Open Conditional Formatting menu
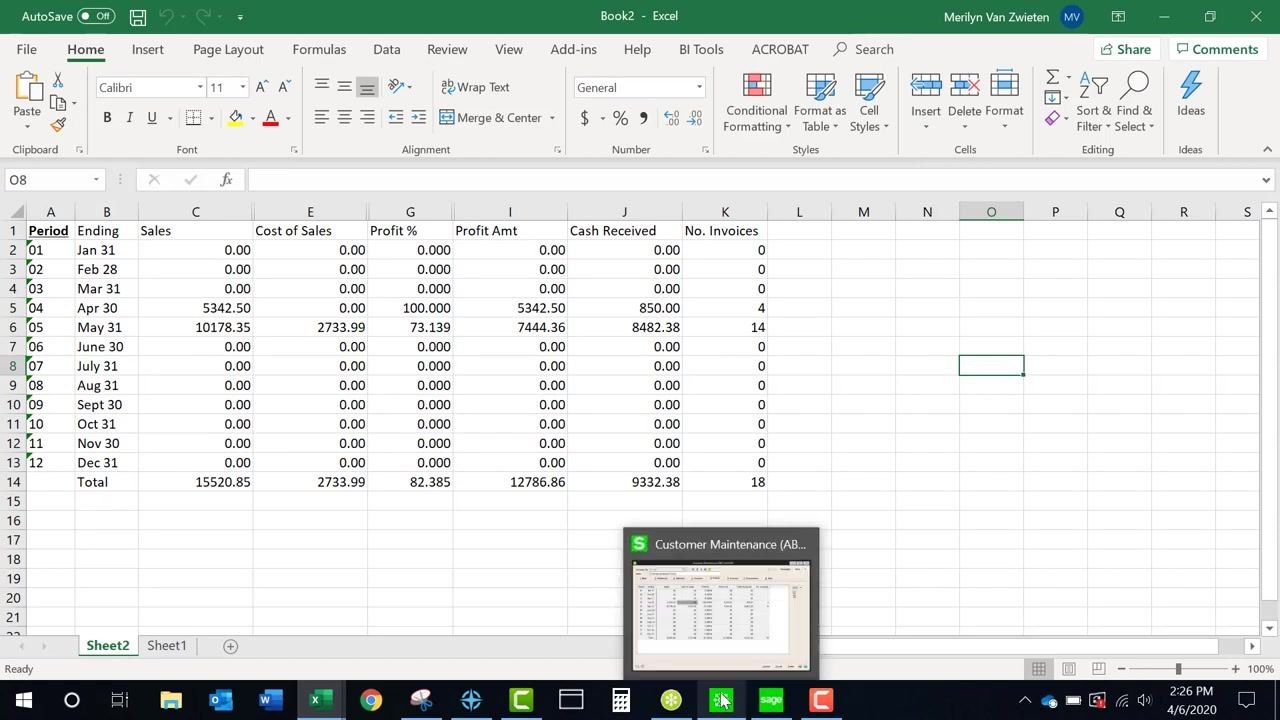 [x=757, y=102]
